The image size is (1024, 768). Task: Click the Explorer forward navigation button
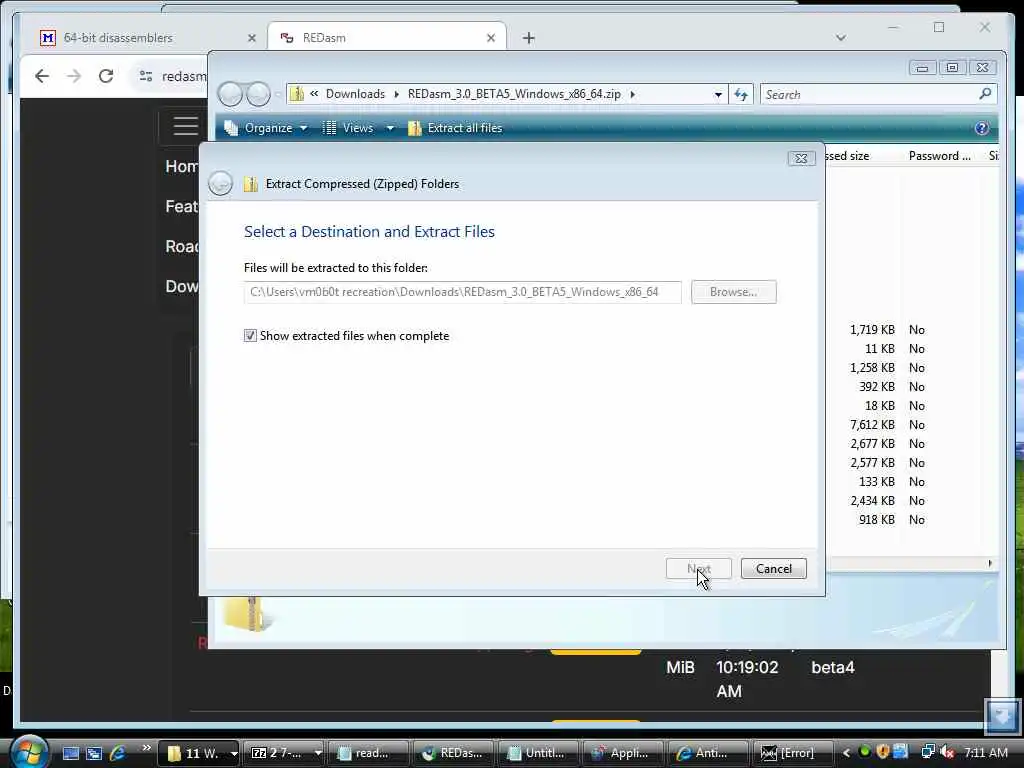point(259,94)
